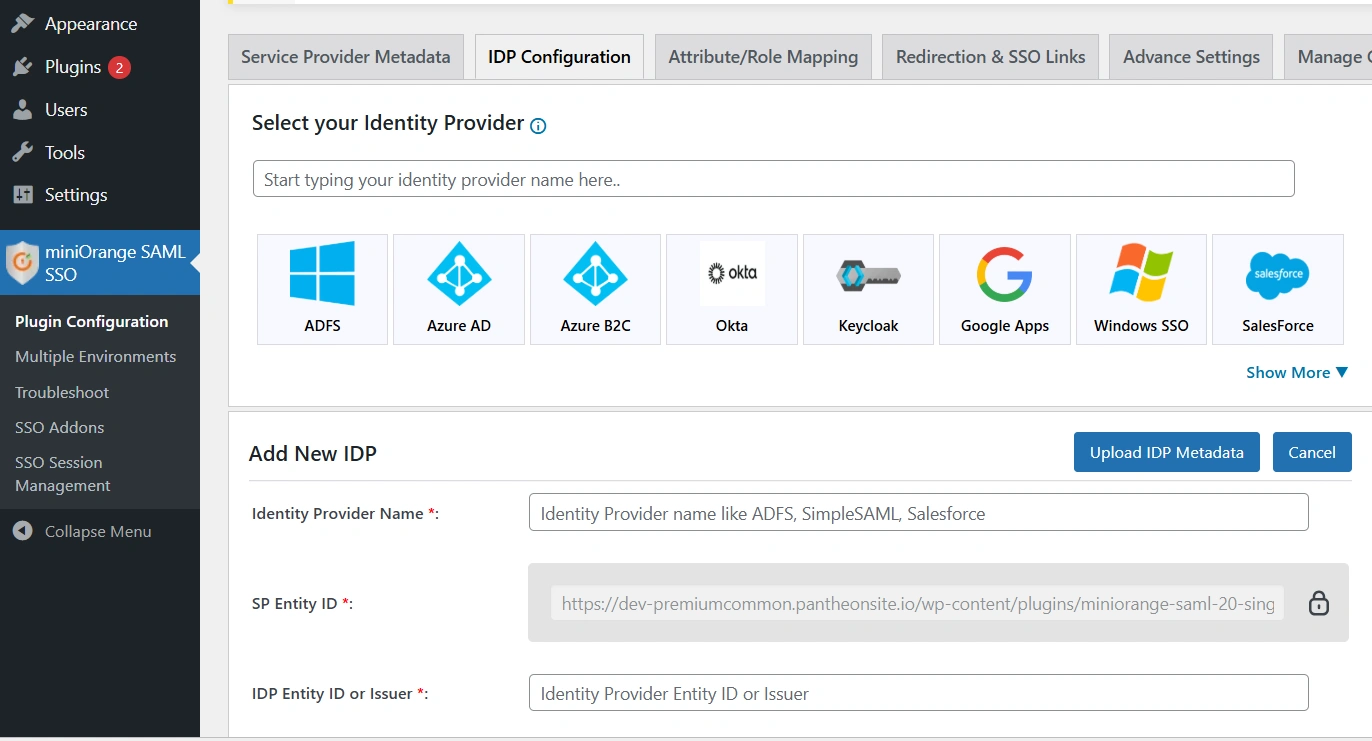Image resolution: width=1372 pixels, height=741 pixels.
Task: Open the Advance Settings tab
Action: point(1191,57)
